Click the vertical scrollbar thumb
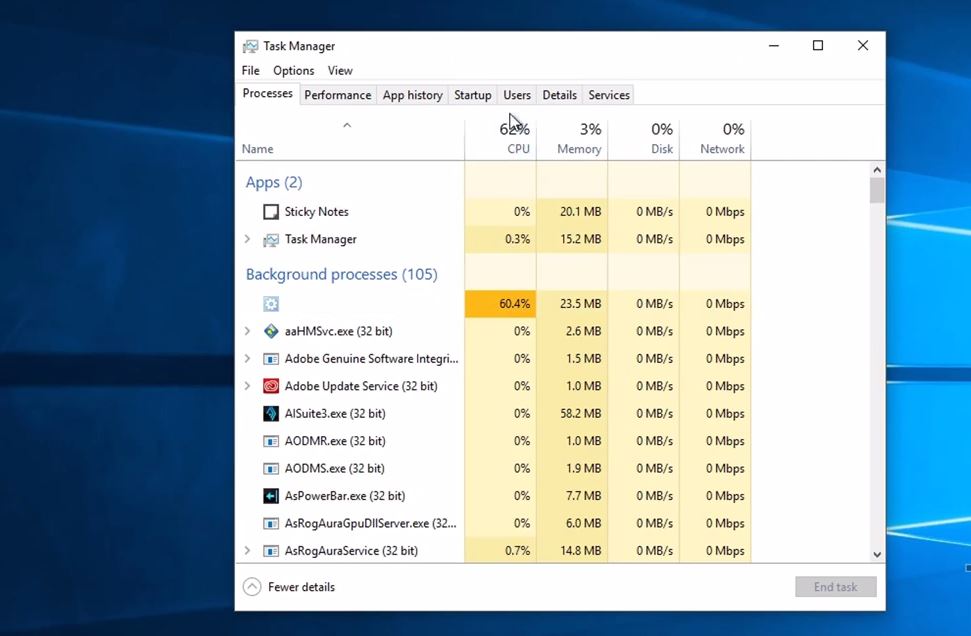The height and width of the screenshot is (636, 971). [877, 191]
